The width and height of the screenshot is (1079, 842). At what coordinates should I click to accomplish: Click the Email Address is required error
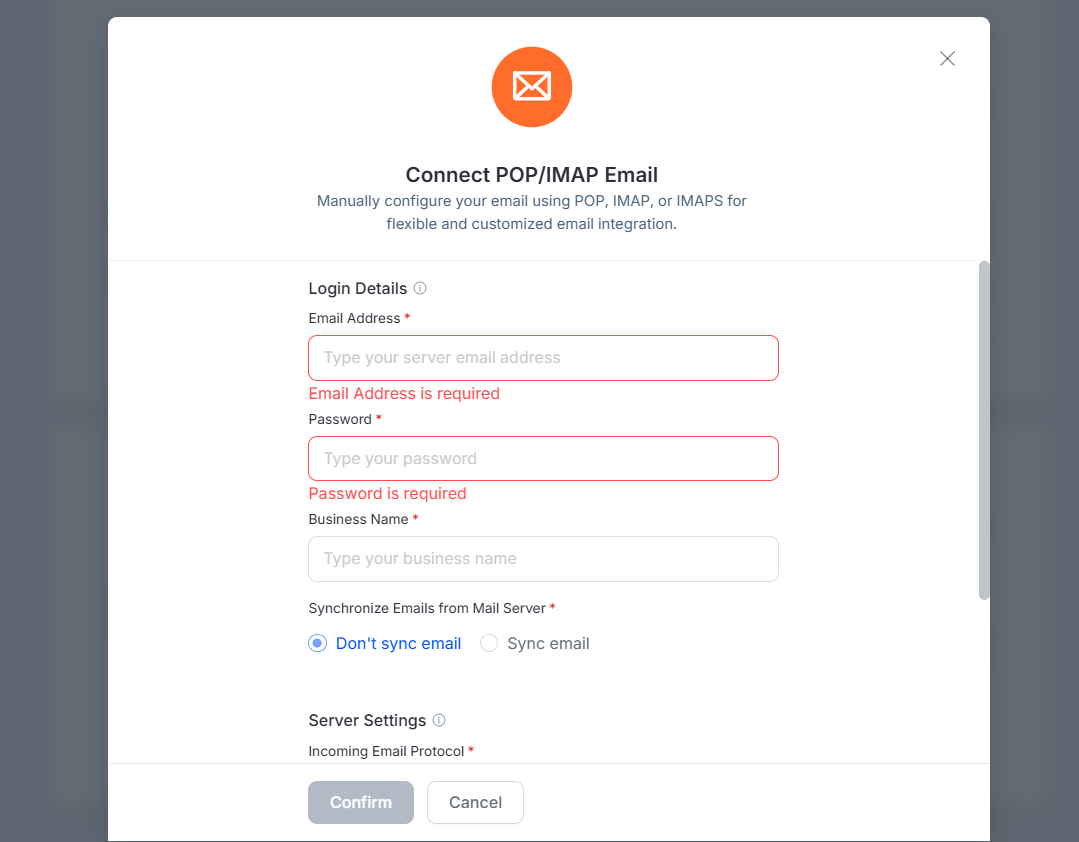coord(404,393)
